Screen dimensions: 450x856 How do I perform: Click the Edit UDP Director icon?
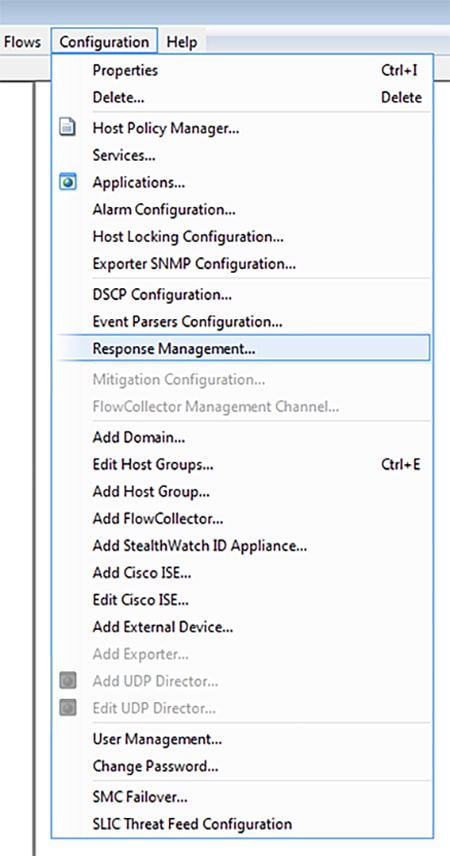tap(68, 708)
